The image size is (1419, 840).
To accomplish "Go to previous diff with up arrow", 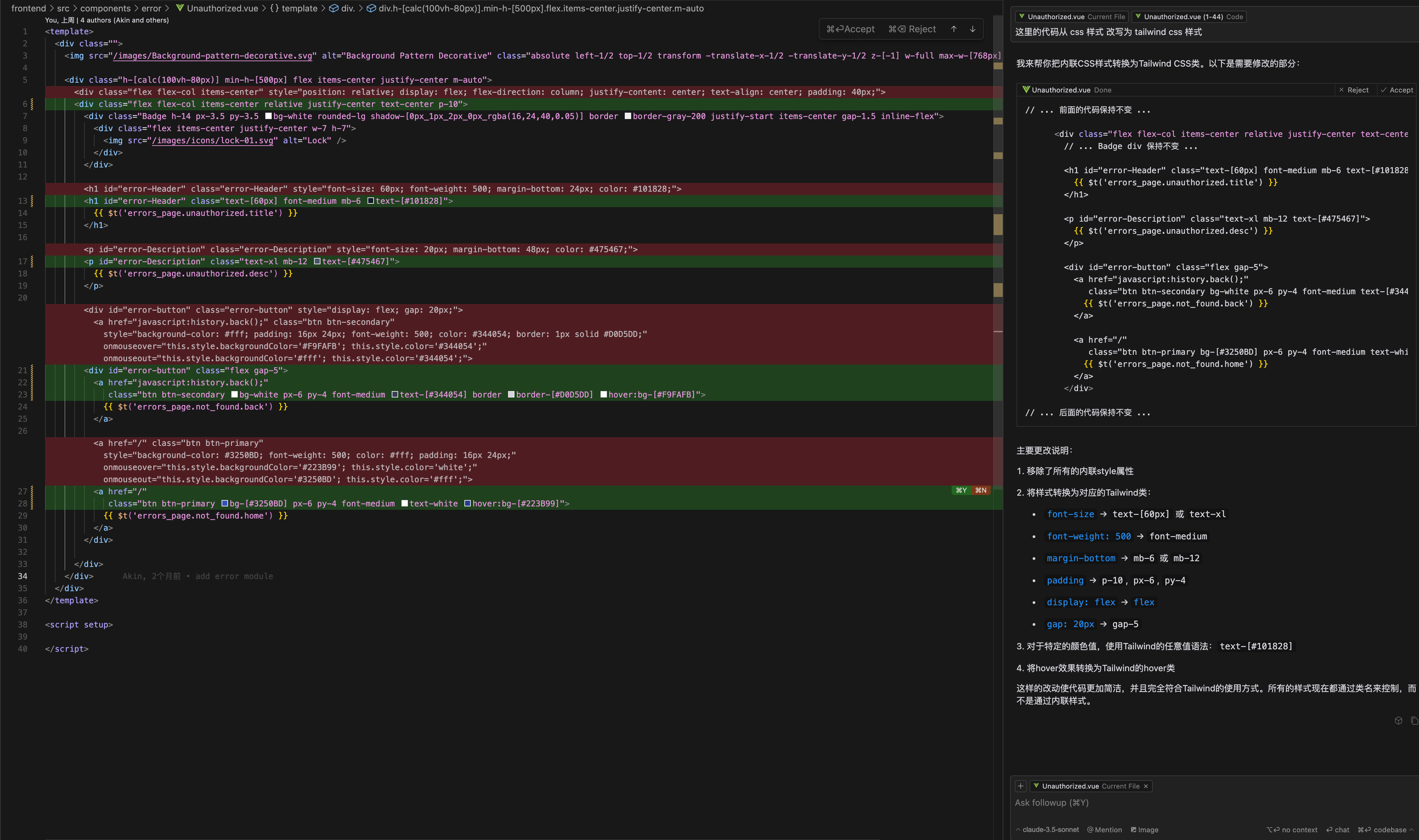I will click(x=954, y=29).
